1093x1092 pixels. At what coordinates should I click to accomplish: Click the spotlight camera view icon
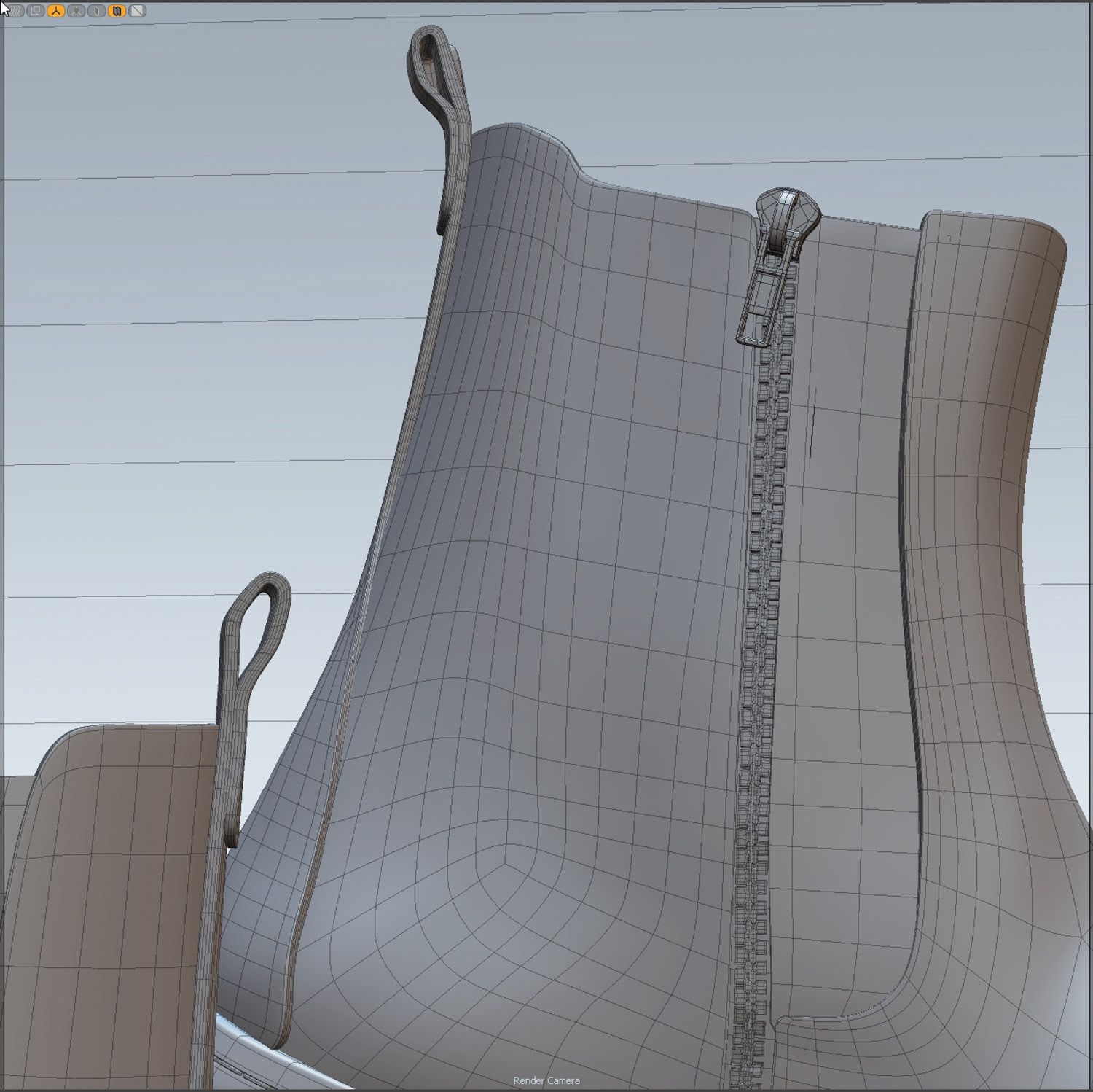click(x=76, y=11)
